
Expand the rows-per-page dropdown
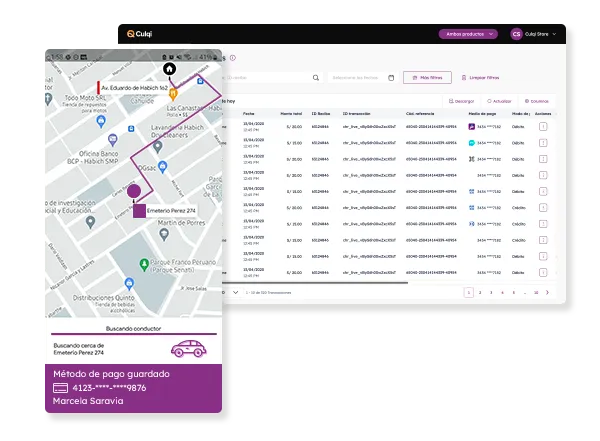(235, 292)
